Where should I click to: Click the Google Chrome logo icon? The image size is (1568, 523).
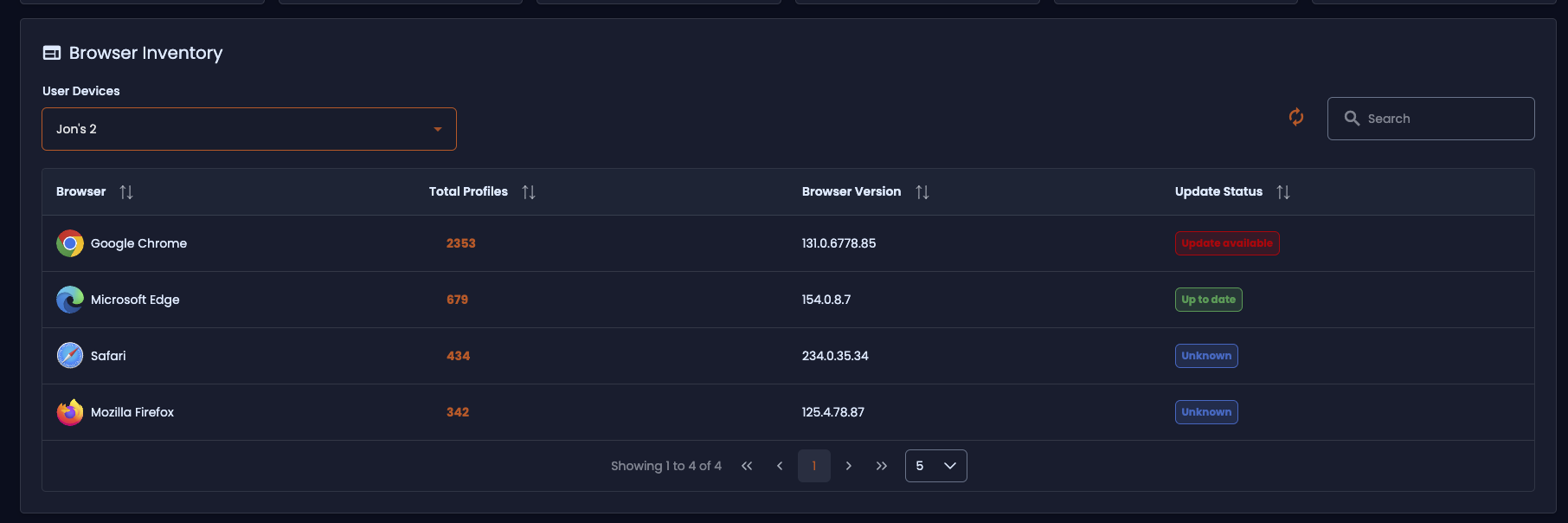click(70, 243)
